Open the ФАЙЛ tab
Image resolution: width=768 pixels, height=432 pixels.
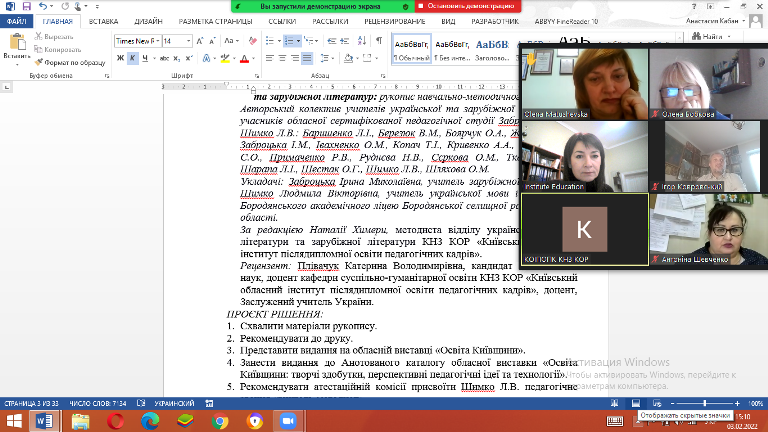17,22
